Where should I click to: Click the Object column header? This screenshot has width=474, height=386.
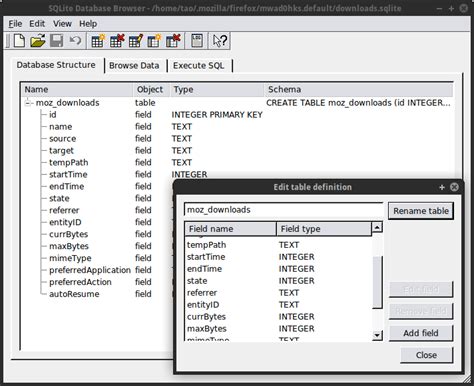pyautogui.click(x=151, y=90)
